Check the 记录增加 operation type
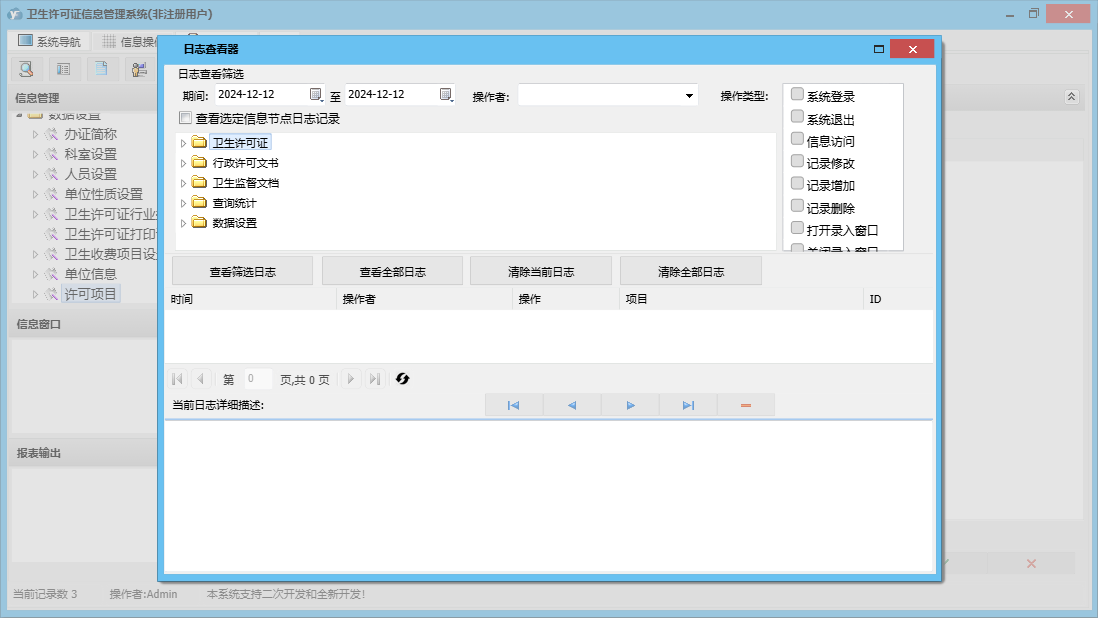This screenshot has width=1098, height=618. pyautogui.click(x=797, y=183)
